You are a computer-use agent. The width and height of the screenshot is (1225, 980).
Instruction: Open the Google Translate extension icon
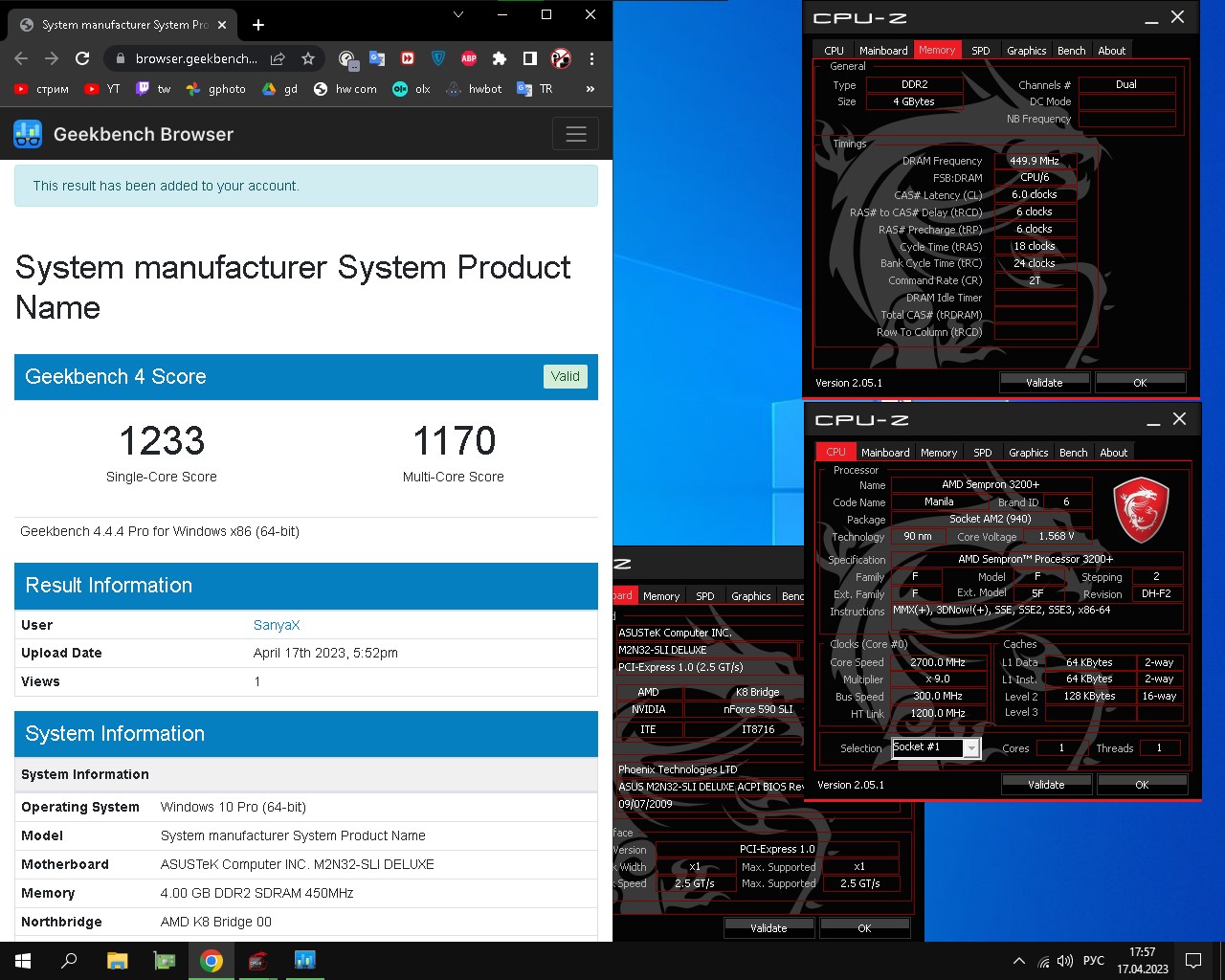pos(377,58)
